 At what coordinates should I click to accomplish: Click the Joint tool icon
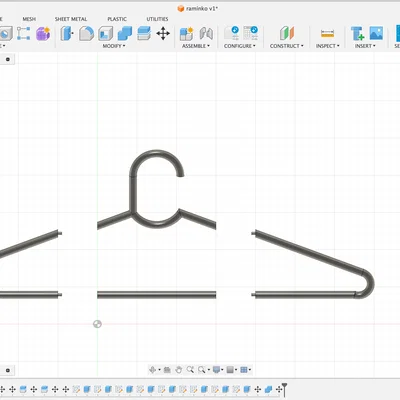click(x=206, y=34)
